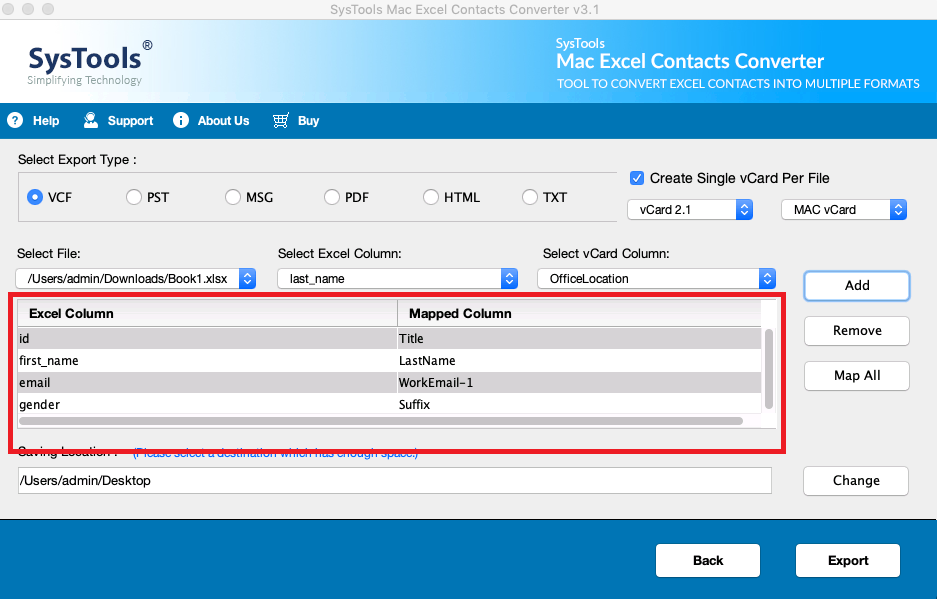
Task: Open the Support menu item
Action: [130, 121]
